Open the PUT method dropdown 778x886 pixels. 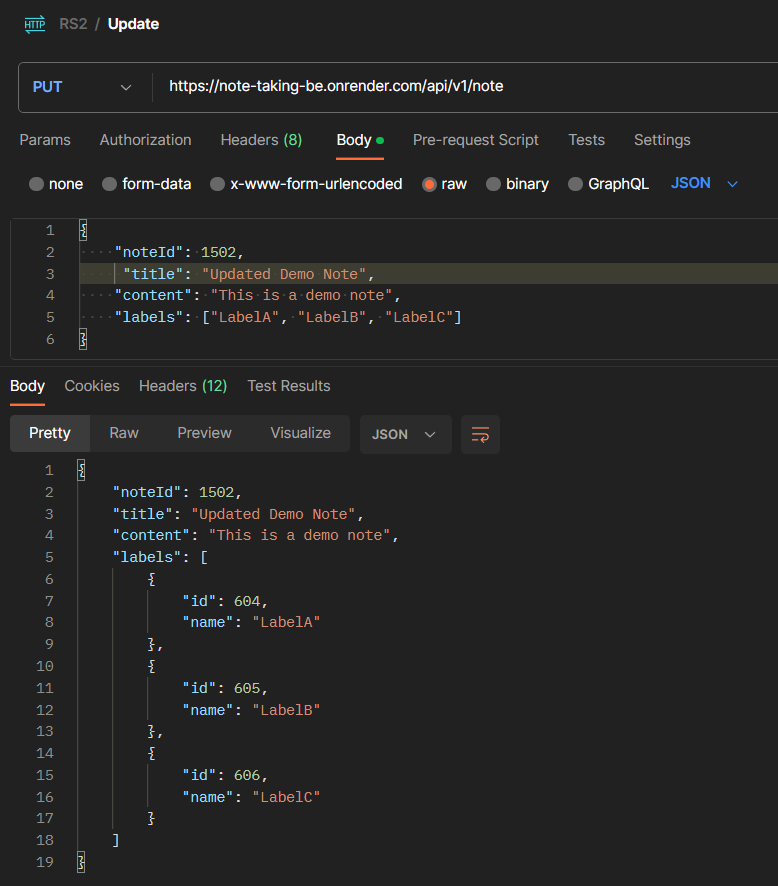click(x=83, y=86)
